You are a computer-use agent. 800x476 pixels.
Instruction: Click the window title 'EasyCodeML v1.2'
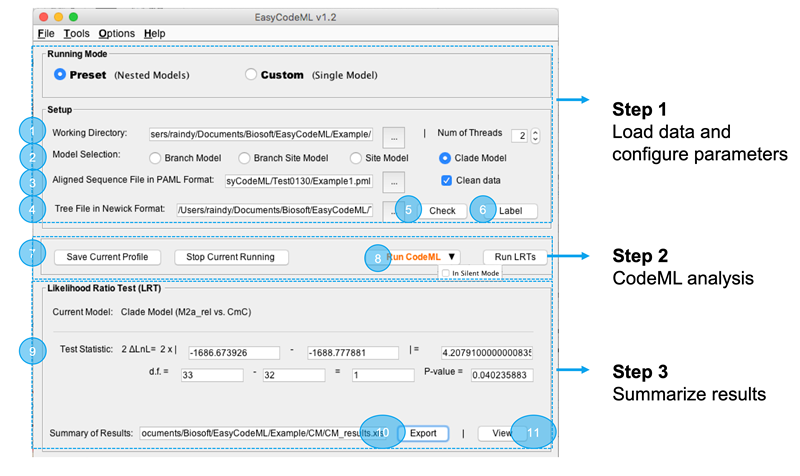coord(295,17)
